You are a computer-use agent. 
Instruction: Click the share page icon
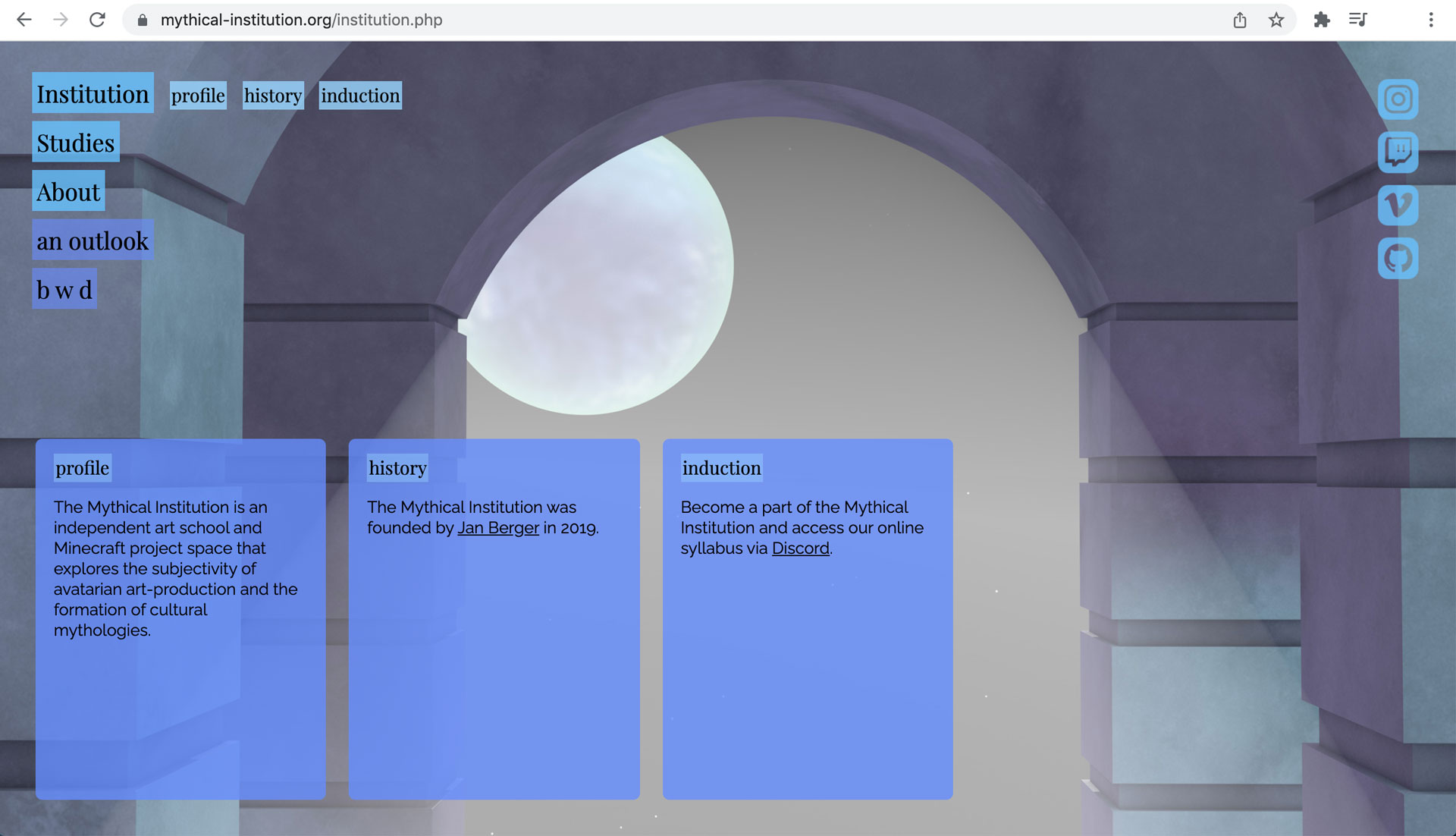(1240, 20)
